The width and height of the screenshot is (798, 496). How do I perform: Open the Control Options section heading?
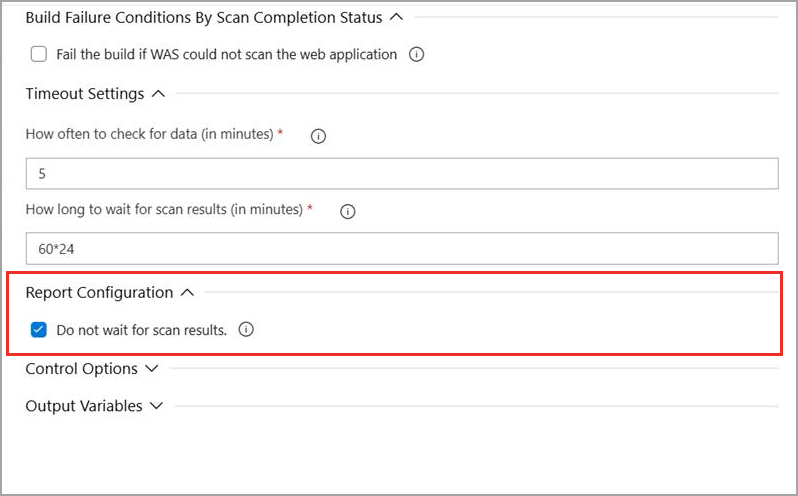[x=81, y=369]
